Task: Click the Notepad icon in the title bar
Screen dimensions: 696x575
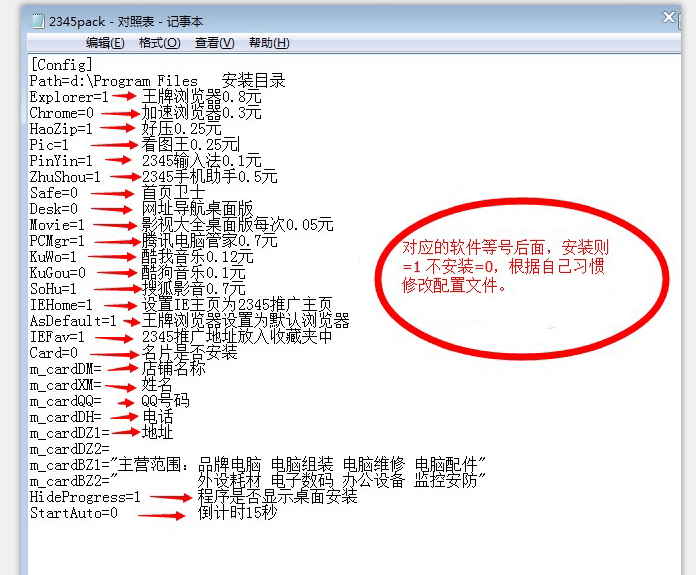Action: (x=38, y=21)
